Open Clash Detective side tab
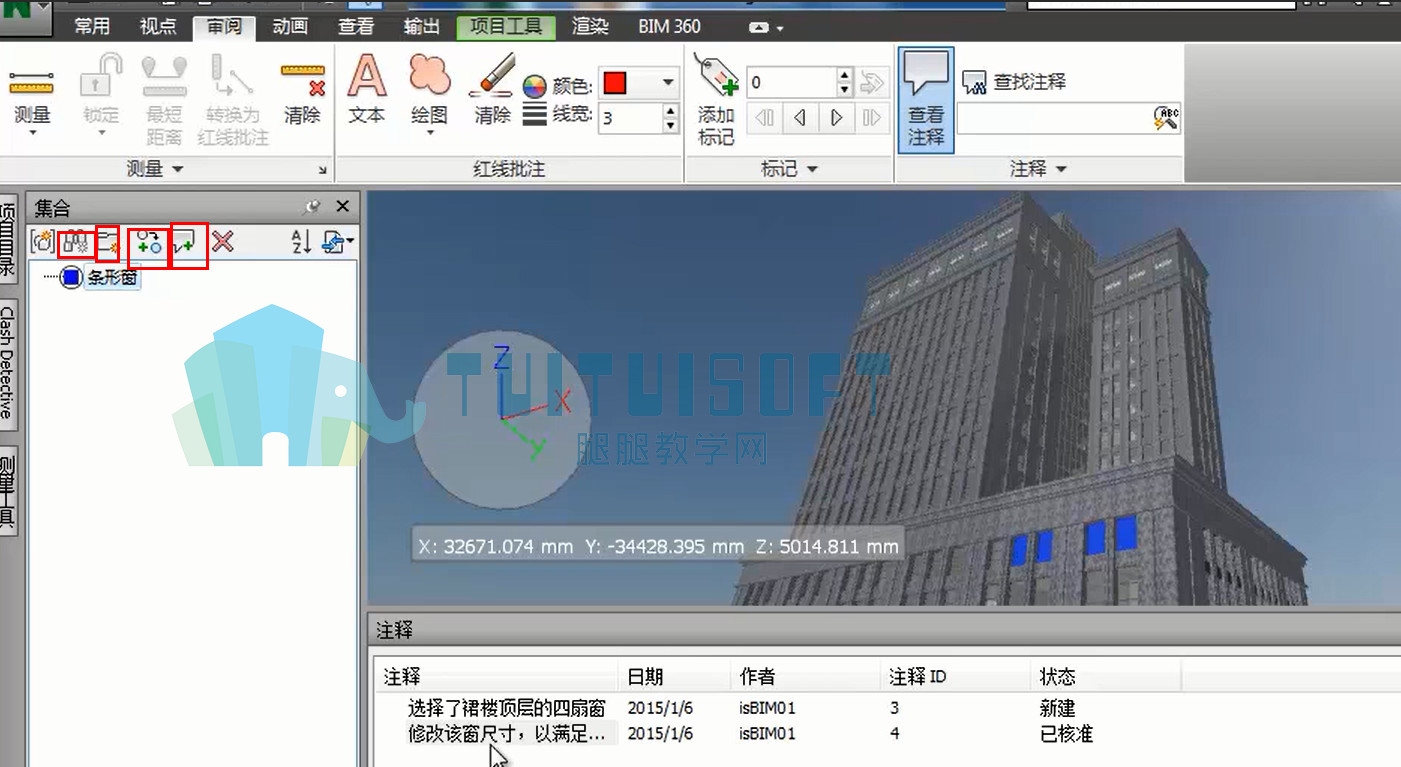This screenshot has width=1401, height=767. (8, 362)
